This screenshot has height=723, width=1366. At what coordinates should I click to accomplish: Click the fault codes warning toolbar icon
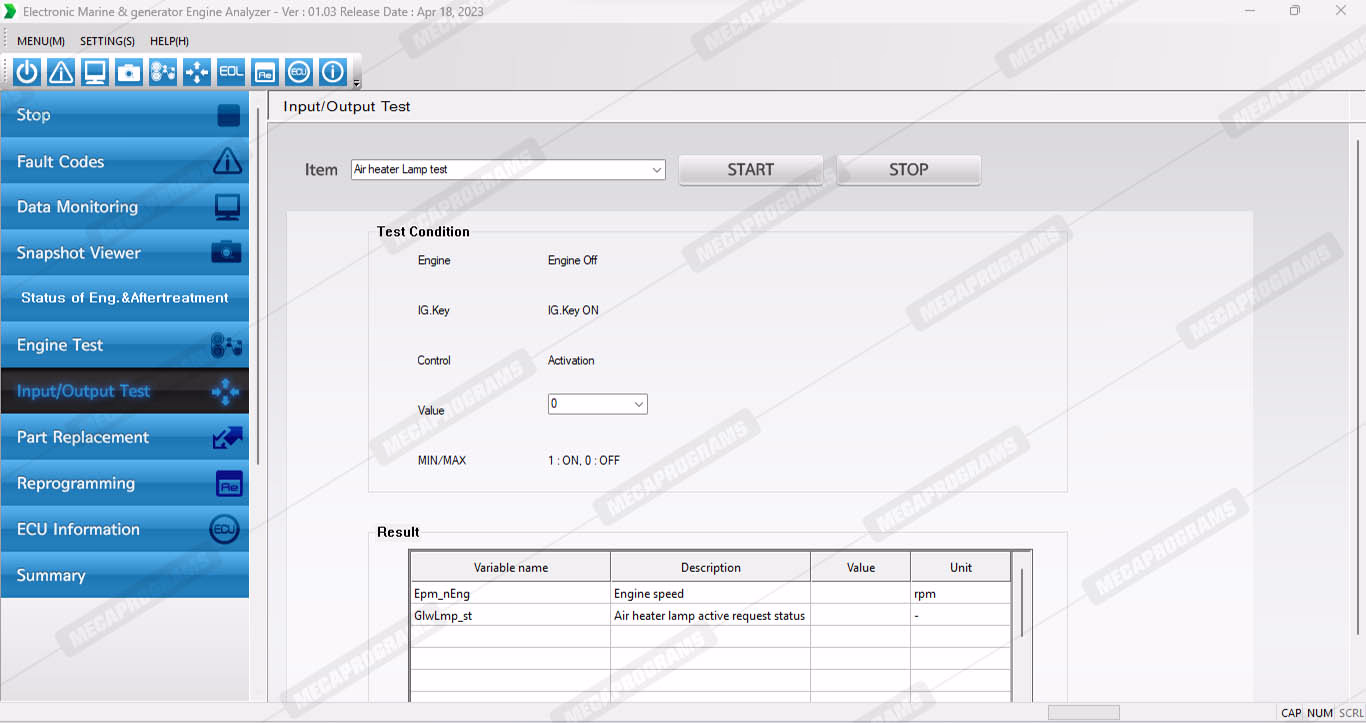click(61, 72)
